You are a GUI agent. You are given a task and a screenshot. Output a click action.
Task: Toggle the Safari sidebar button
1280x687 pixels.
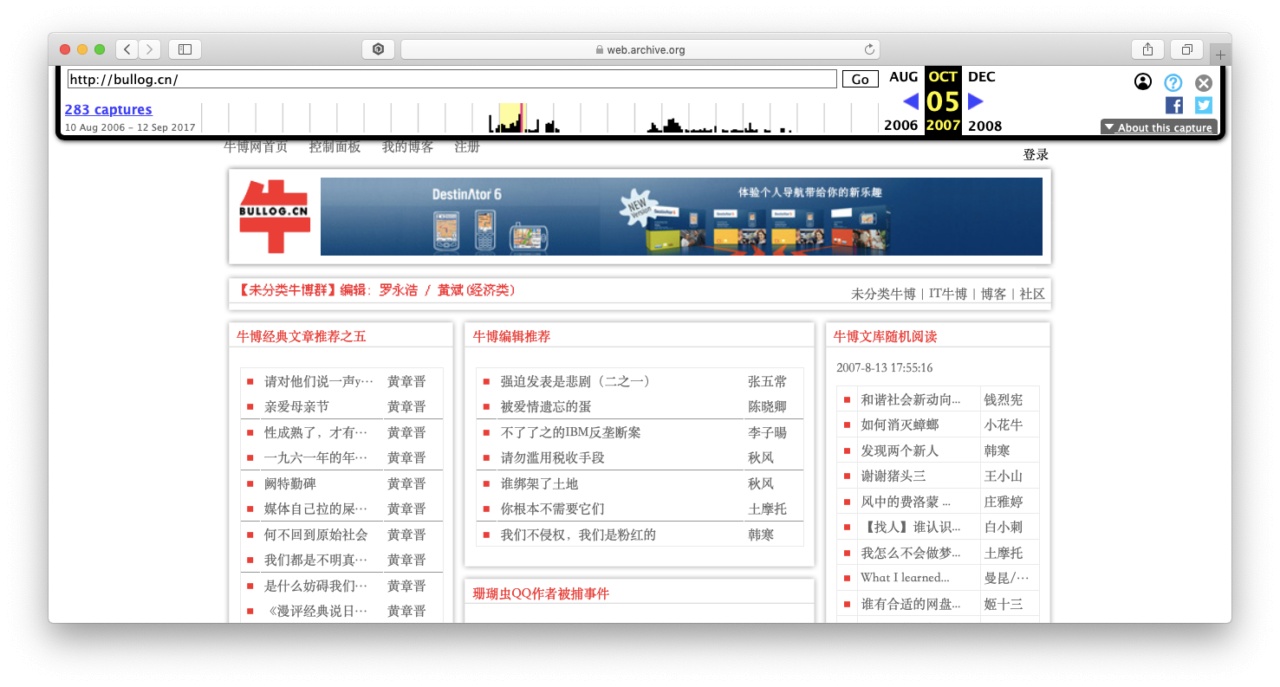185,49
